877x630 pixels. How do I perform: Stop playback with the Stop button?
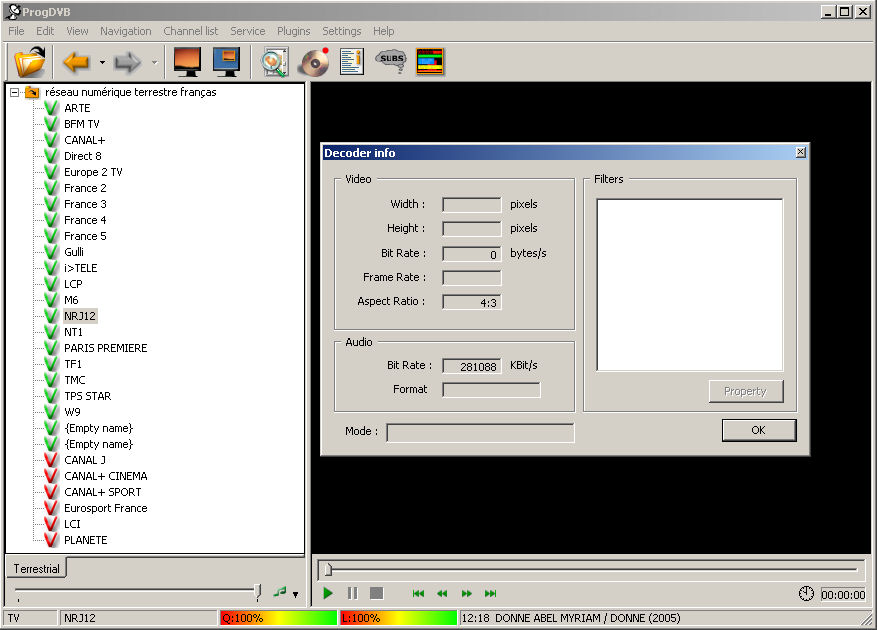pos(376,593)
